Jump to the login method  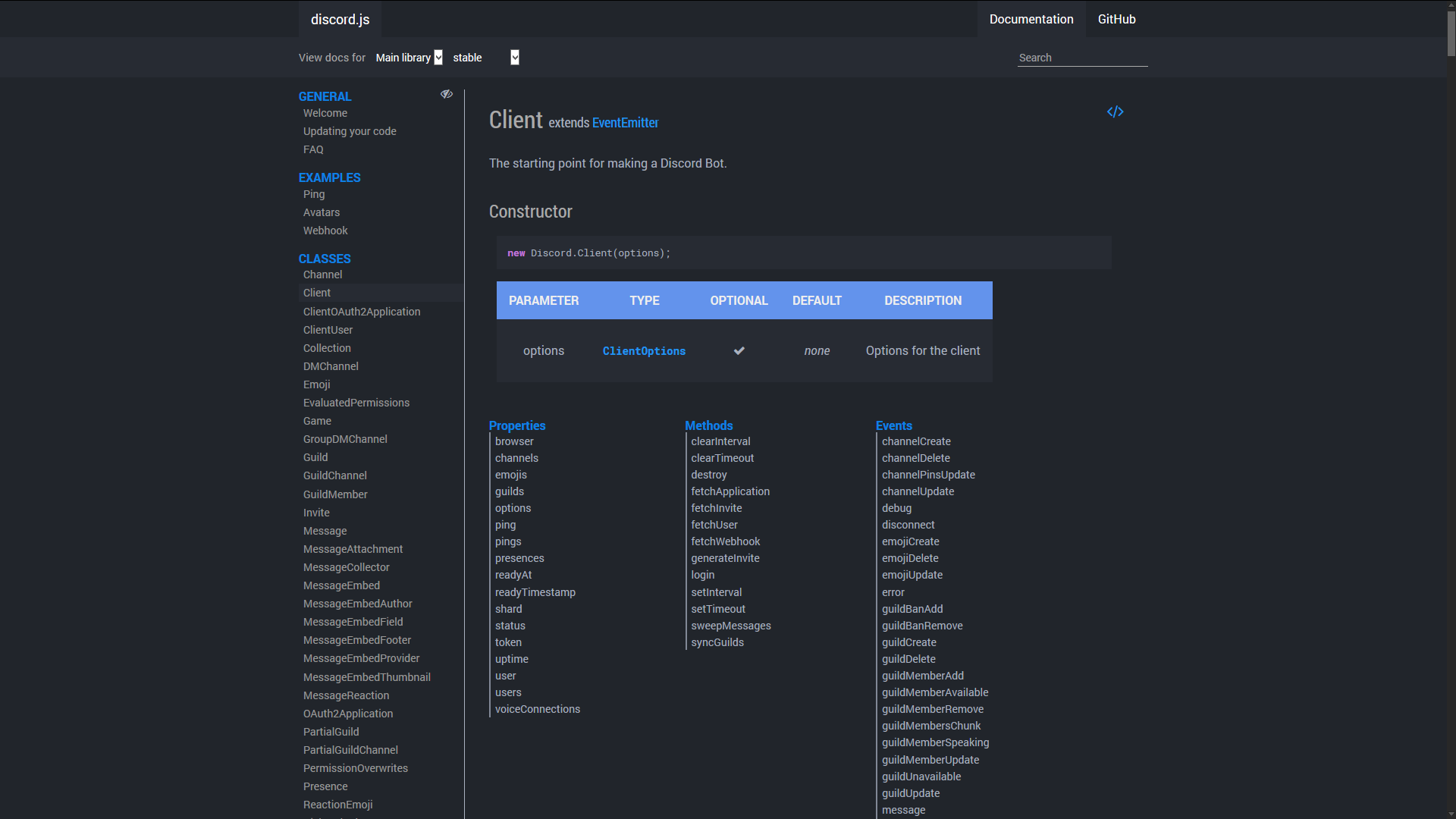(x=702, y=575)
